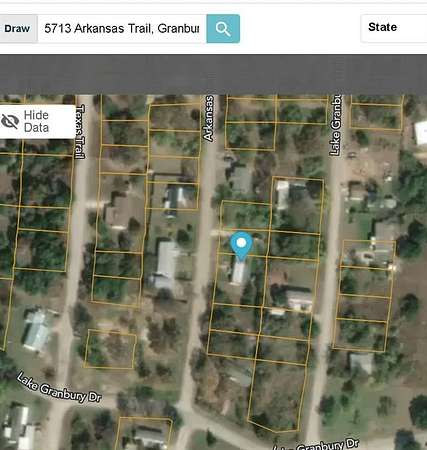
Task: Click the dark gray banner bar
Action: click(x=213, y=74)
